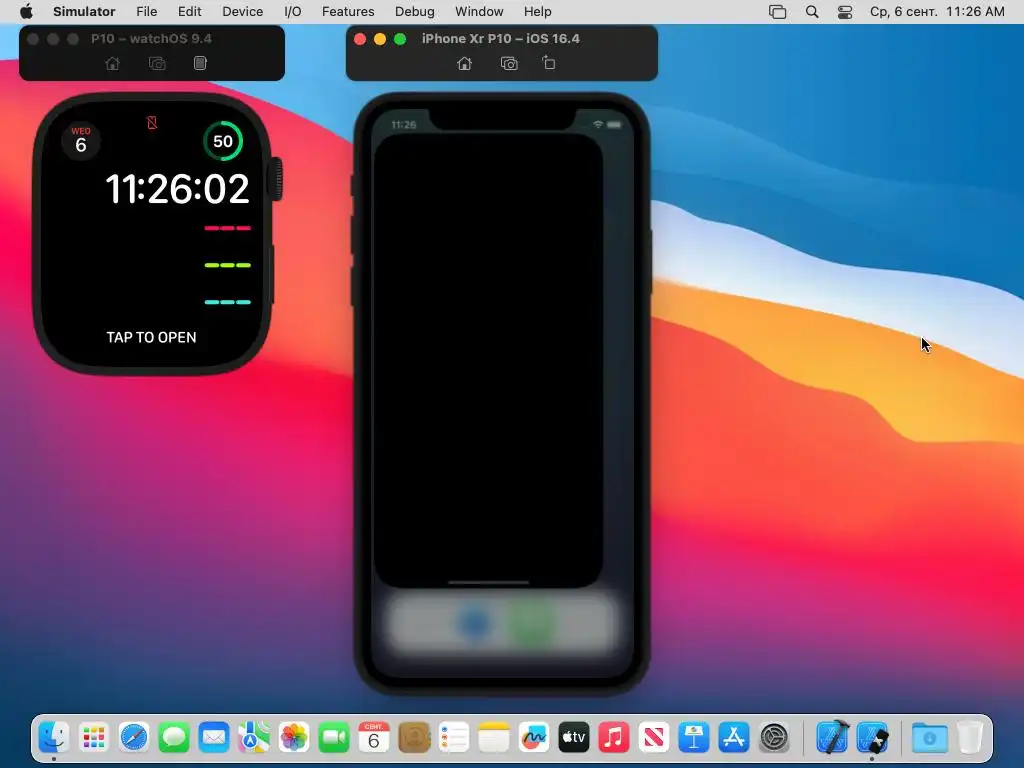Viewport: 1024px width, 768px height.
Task: Open the Window menu
Action: [479, 12]
